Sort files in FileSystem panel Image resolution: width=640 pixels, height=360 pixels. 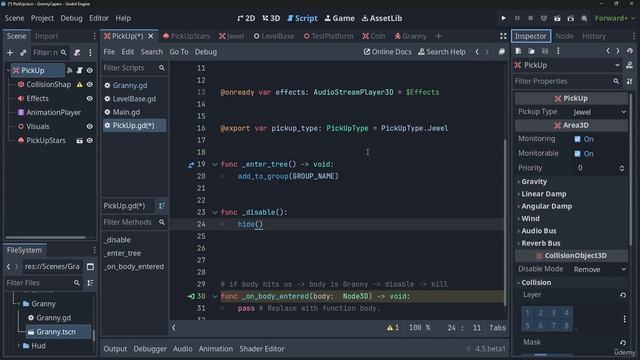point(90,283)
